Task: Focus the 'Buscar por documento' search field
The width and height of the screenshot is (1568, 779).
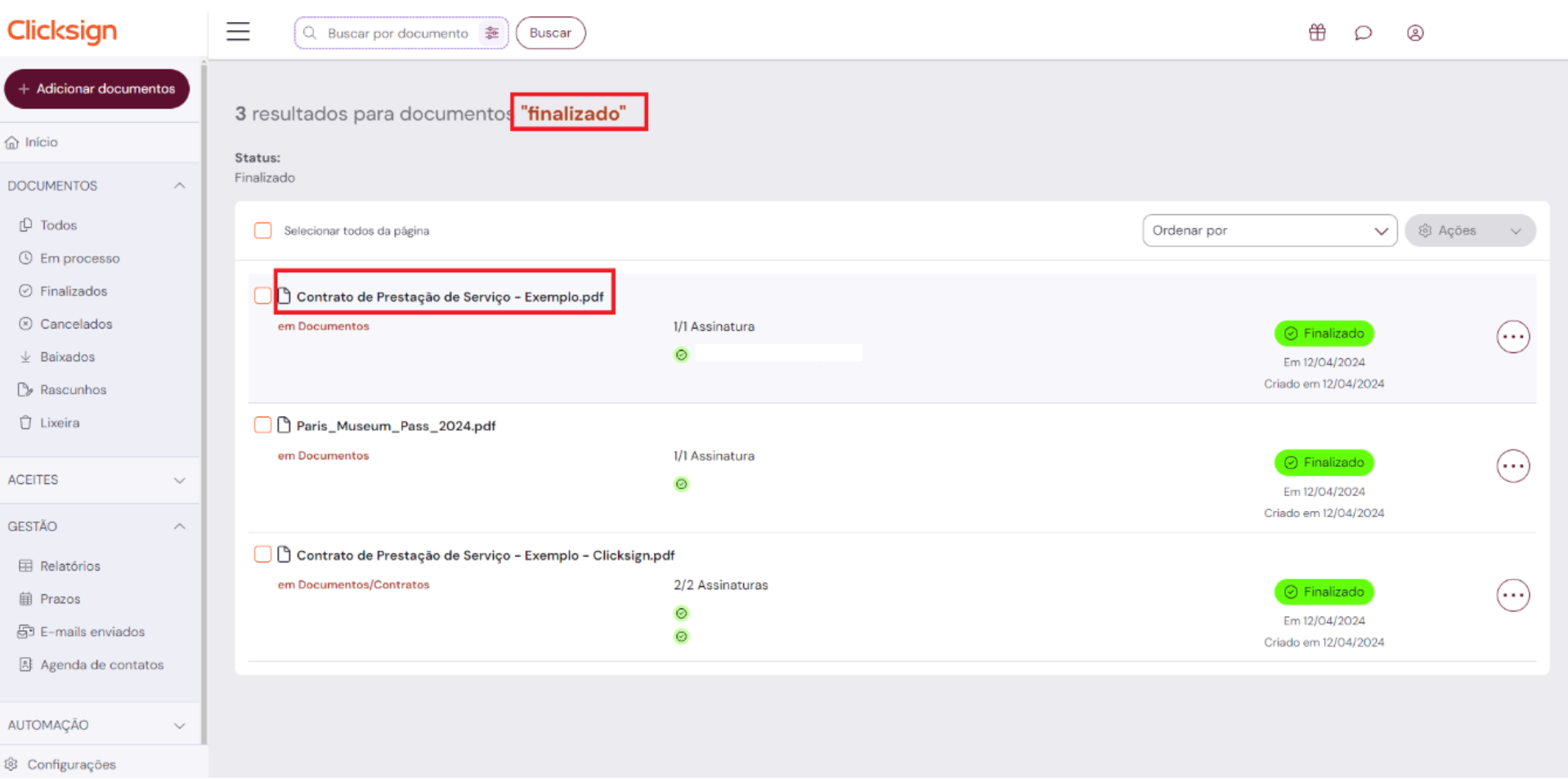Action: 397,34
